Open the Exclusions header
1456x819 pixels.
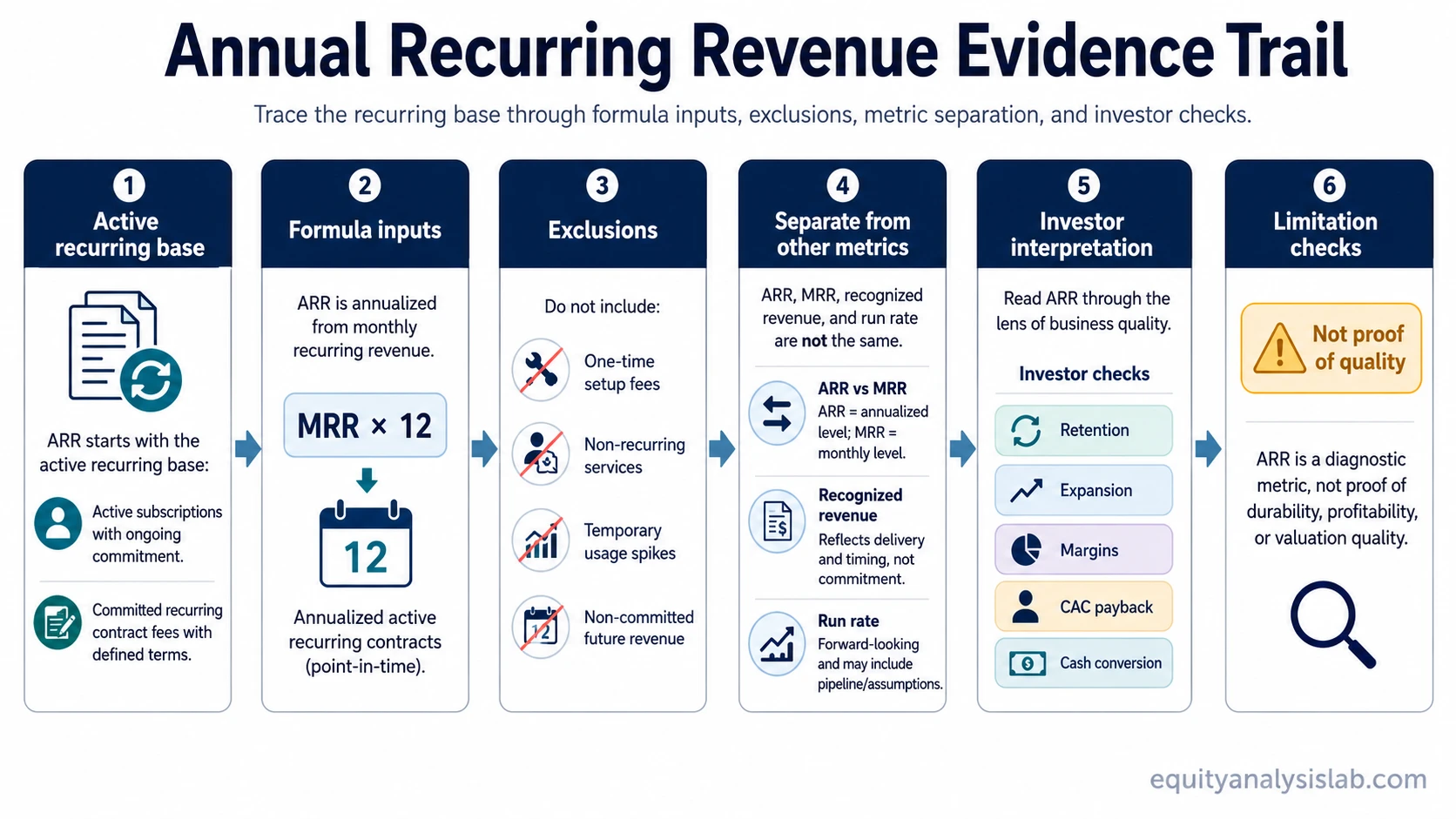tap(603, 213)
